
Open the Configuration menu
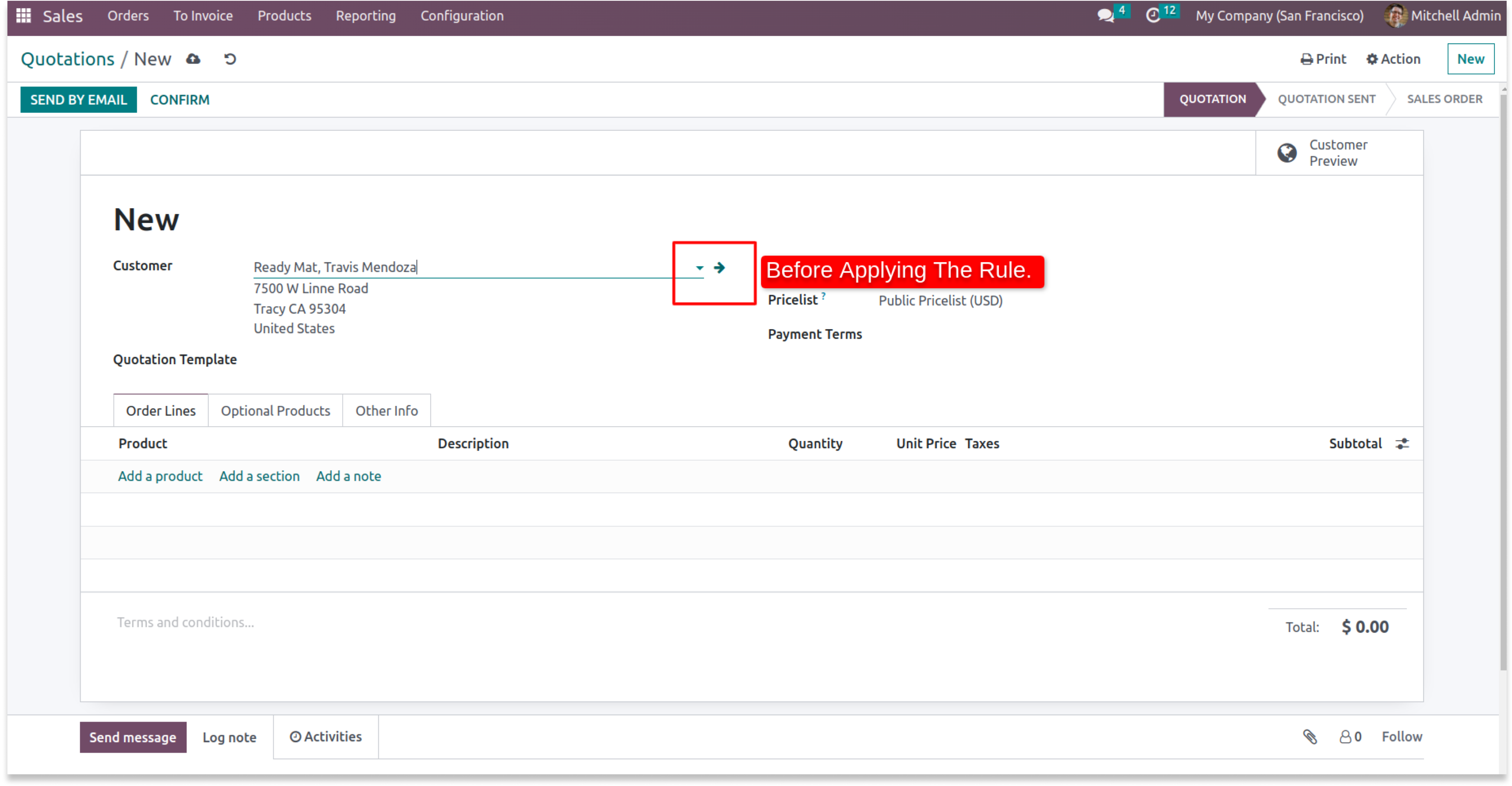tap(462, 16)
